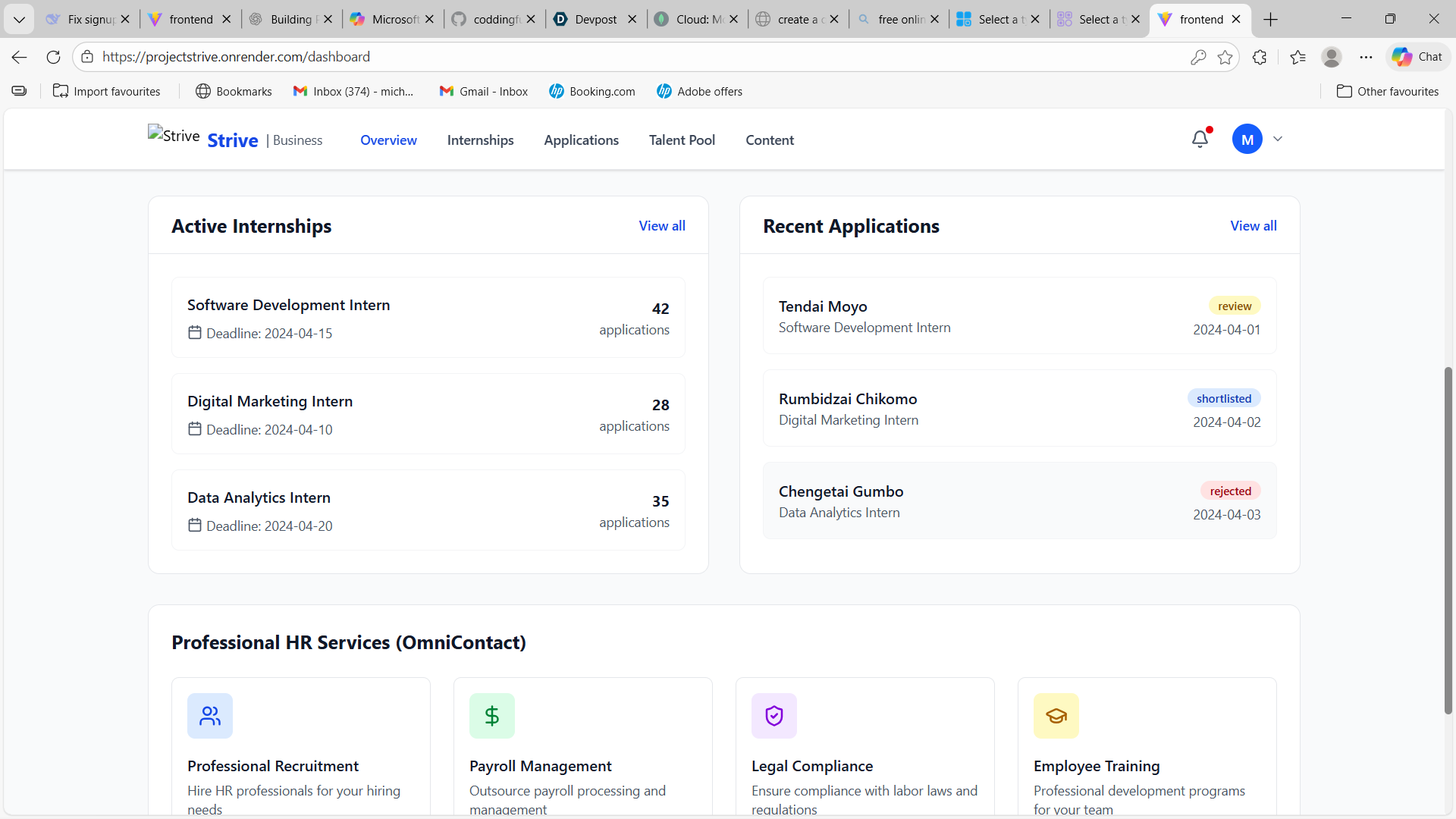Click the Professional Recruitment people icon
The height and width of the screenshot is (819, 1456).
[x=210, y=715]
